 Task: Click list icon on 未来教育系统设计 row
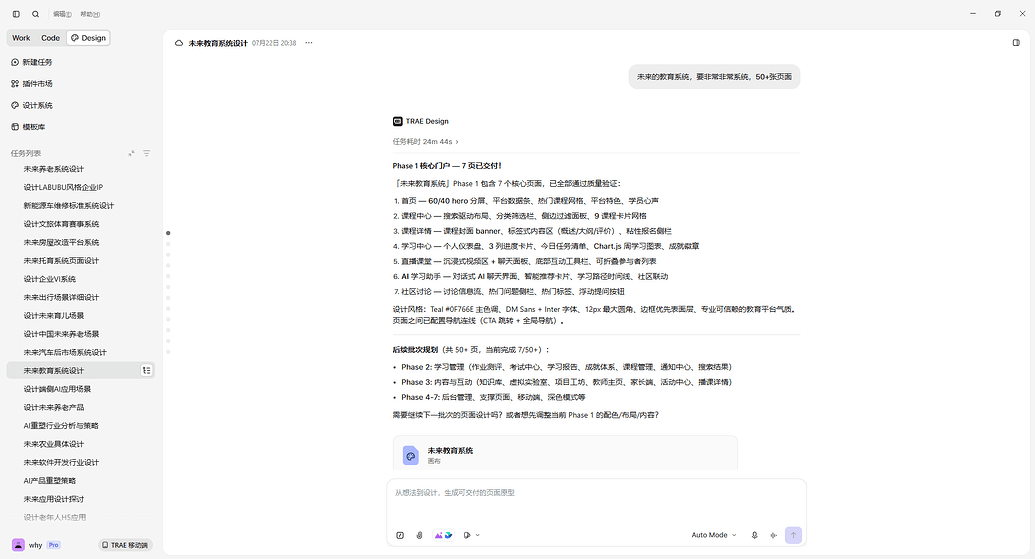(x=147, y=371)
